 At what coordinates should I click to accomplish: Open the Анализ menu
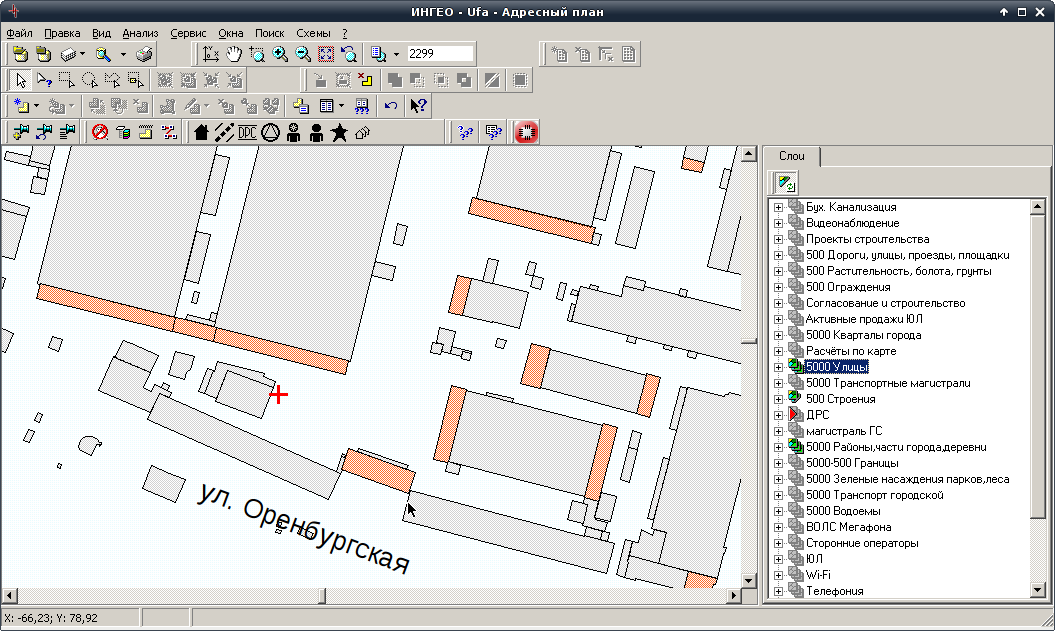coord(140,33)
